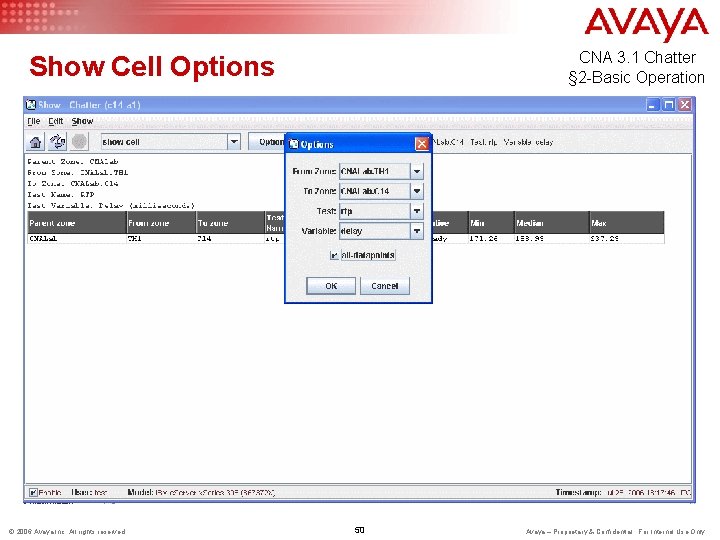
Task: Click the From zone cell in data row
Action: (161, 239)
